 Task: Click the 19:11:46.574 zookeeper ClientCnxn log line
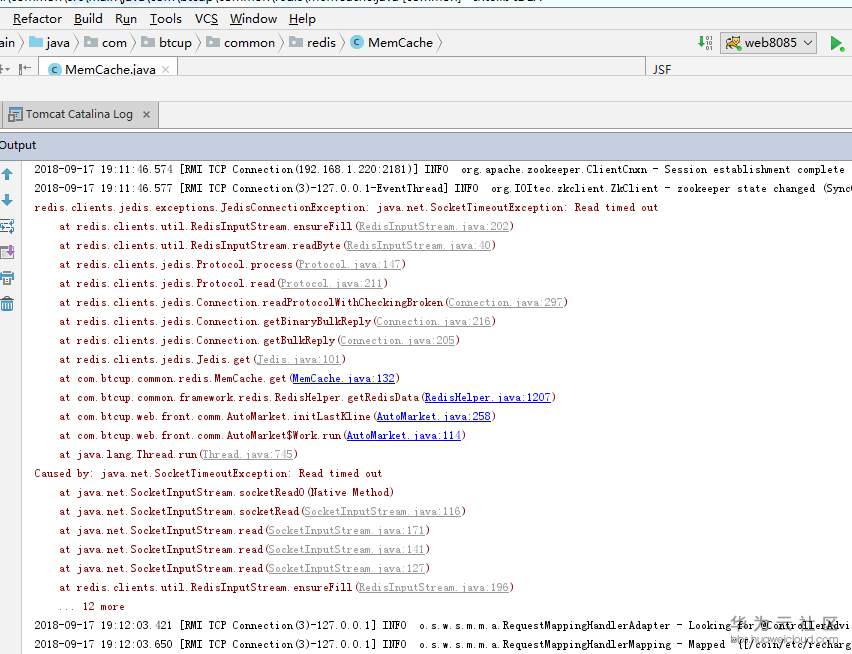point(439,169)
